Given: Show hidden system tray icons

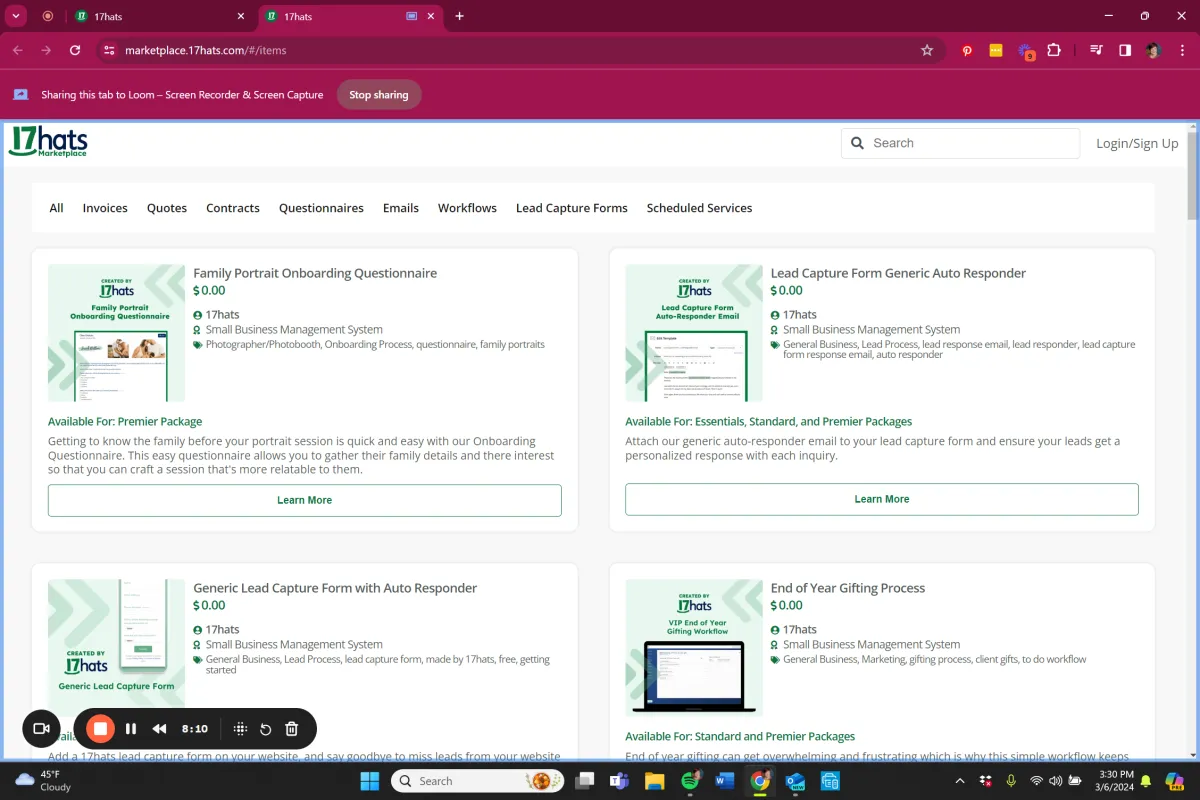Looking at the screenshot, I should coord(961,781).
